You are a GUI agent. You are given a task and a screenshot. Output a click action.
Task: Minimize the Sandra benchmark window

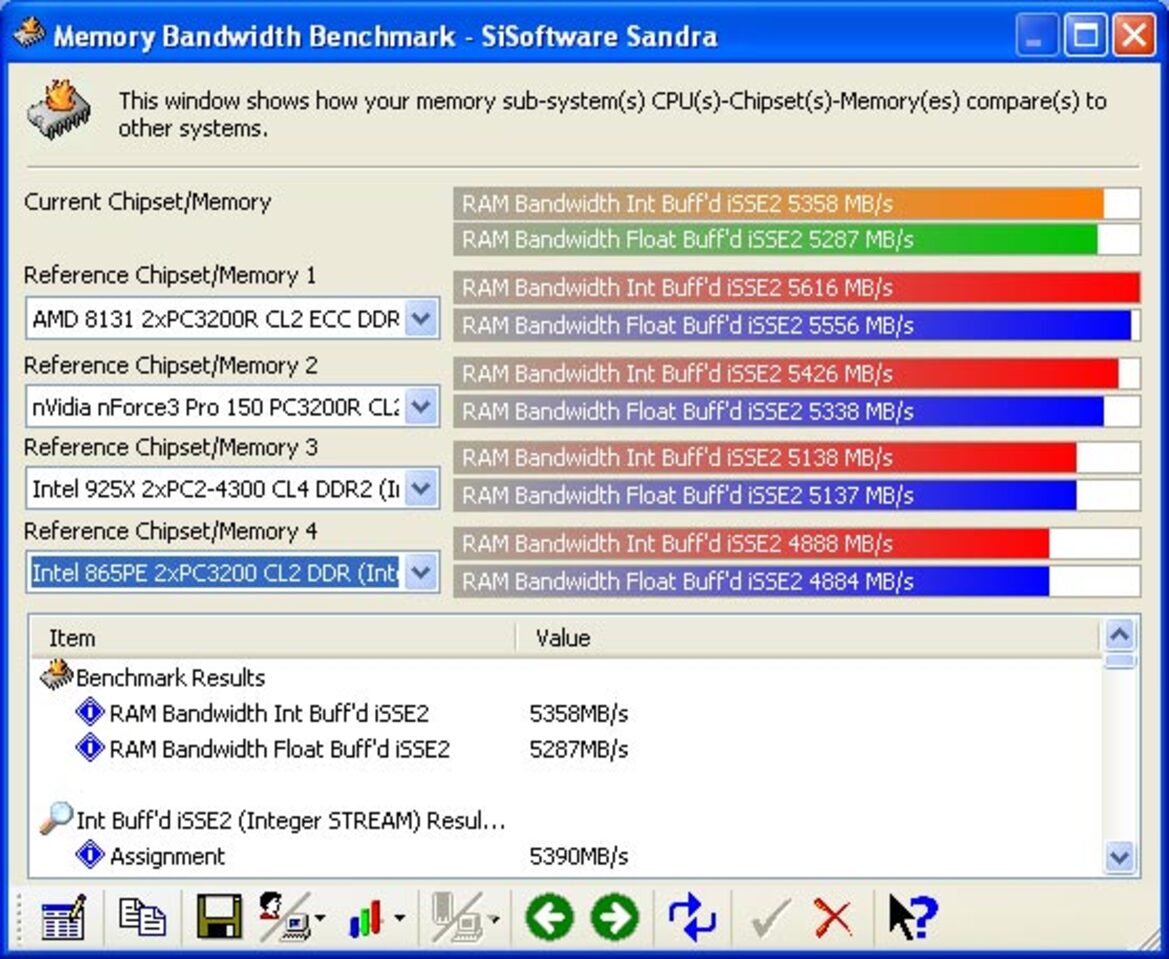click(1036, 35)
